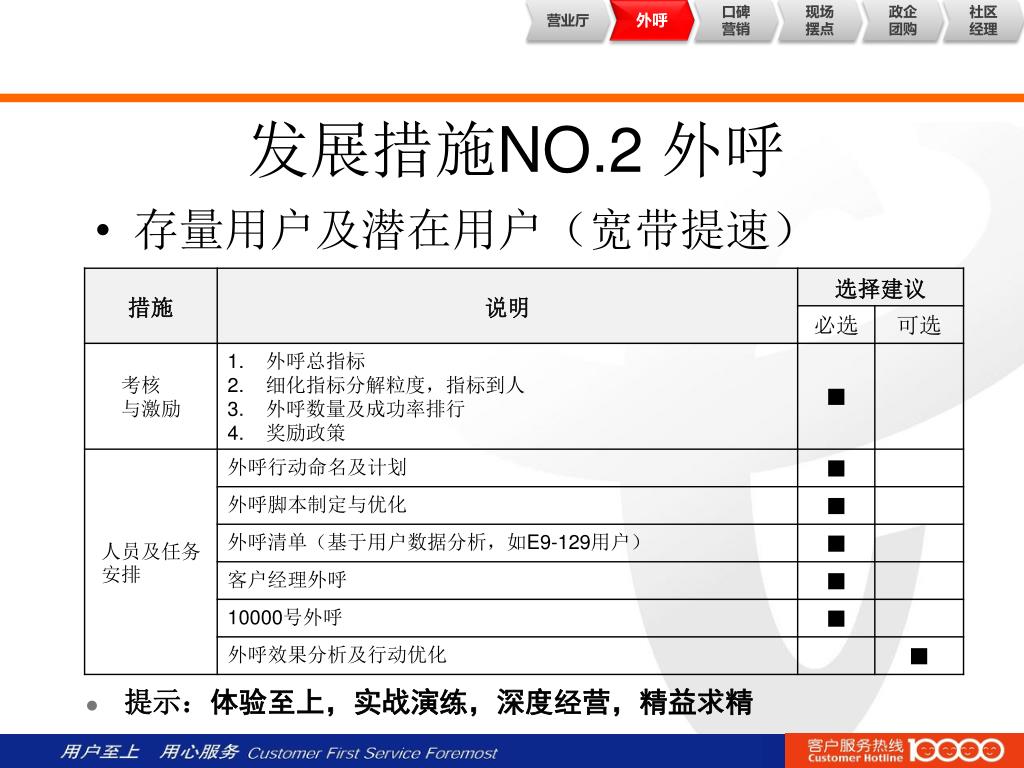The width and height of the screenshot is (1024, 768).
Task: Click the 外呼清单 E9-129用户 text
Action: [436, 542]
